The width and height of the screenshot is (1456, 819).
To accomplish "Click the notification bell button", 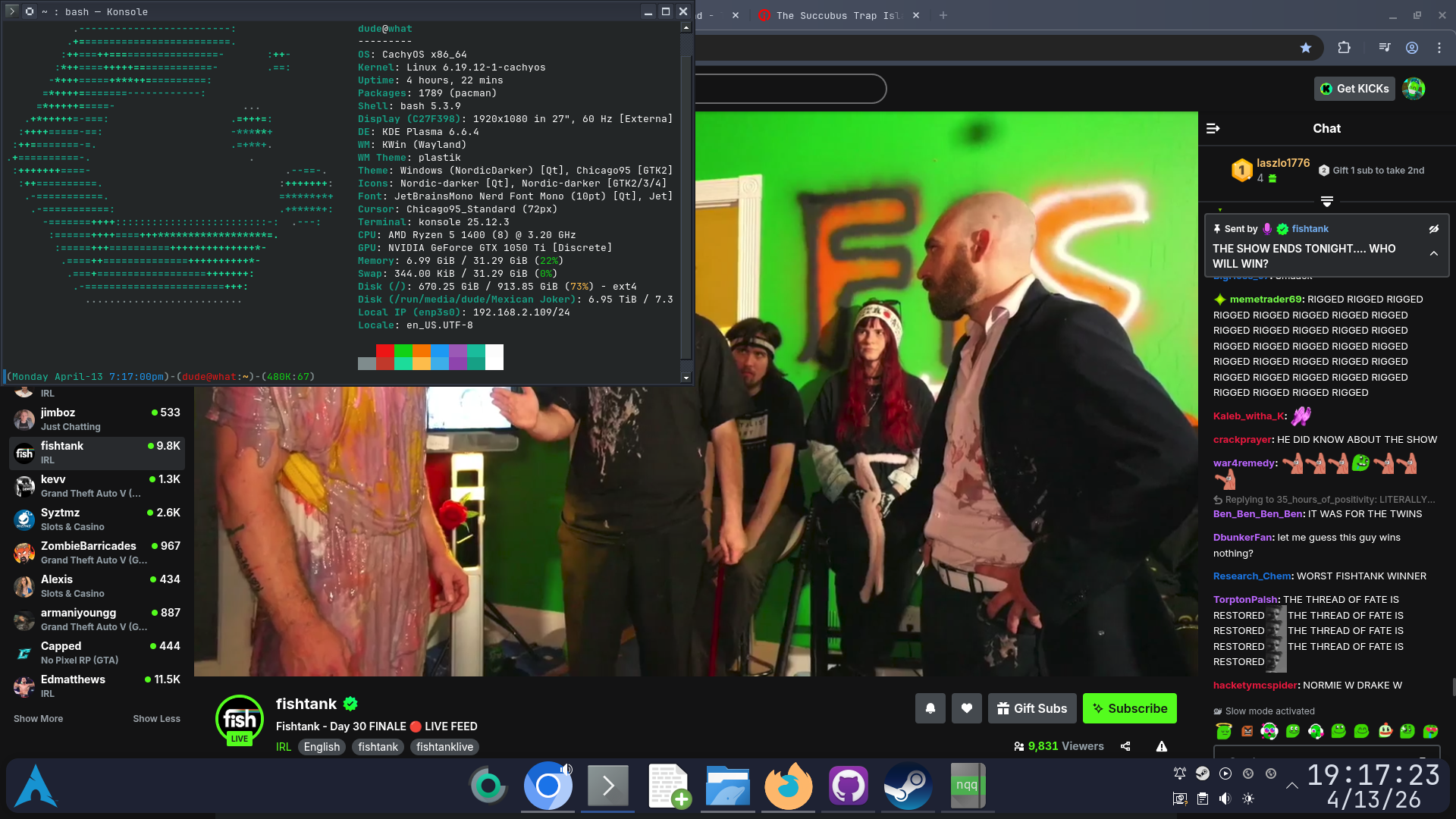I will click(x=930, y=708).
